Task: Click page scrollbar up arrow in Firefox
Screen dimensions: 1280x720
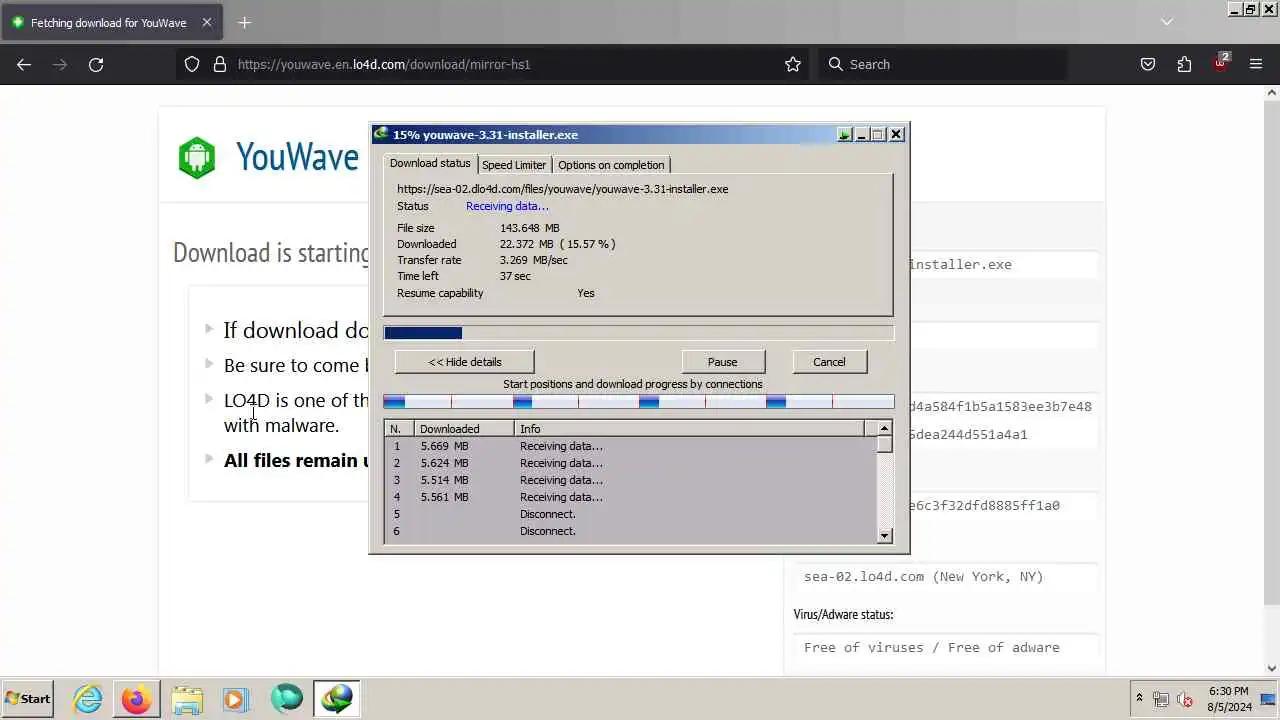Action: (1272, 92)
